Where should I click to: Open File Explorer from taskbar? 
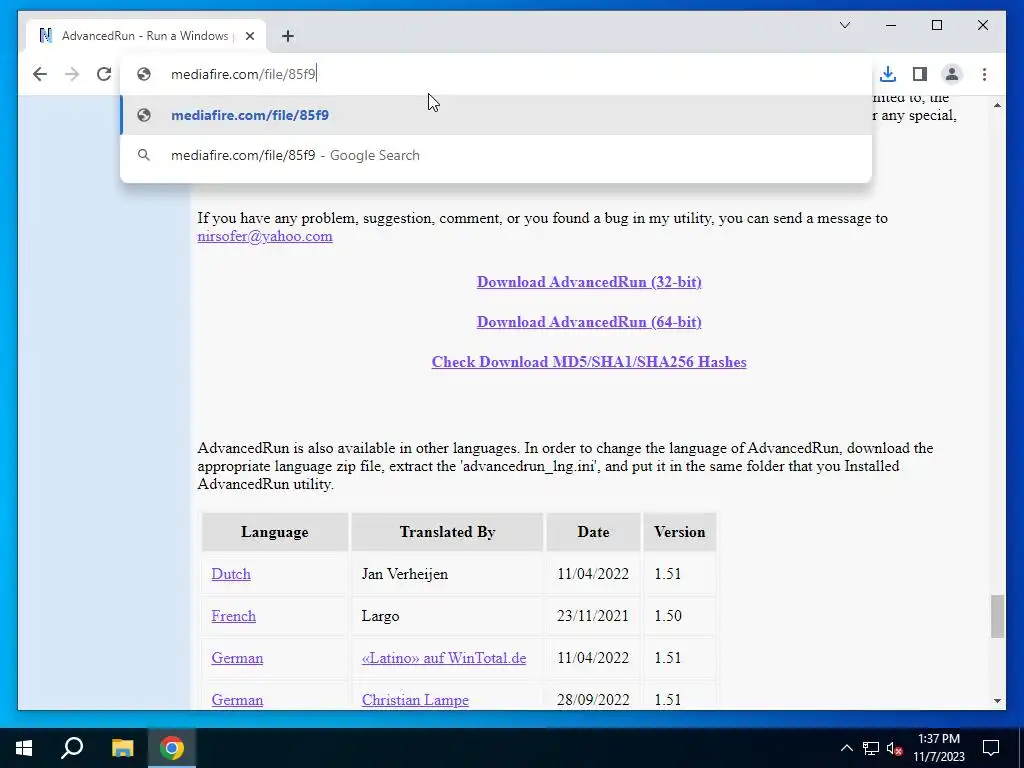tap(122, 748)
